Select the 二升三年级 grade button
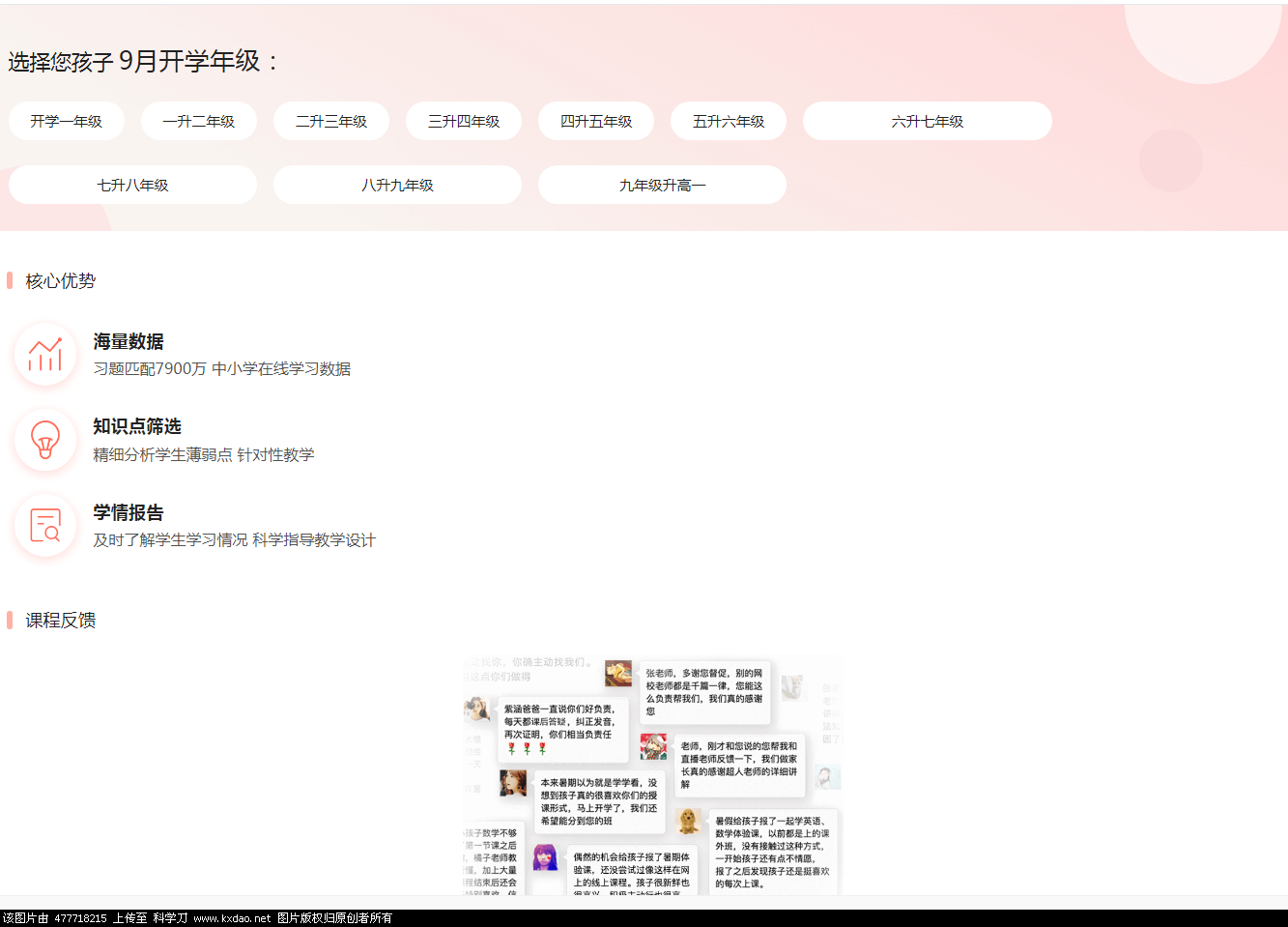The image size is (1288, 927). (x=331, y=120)
